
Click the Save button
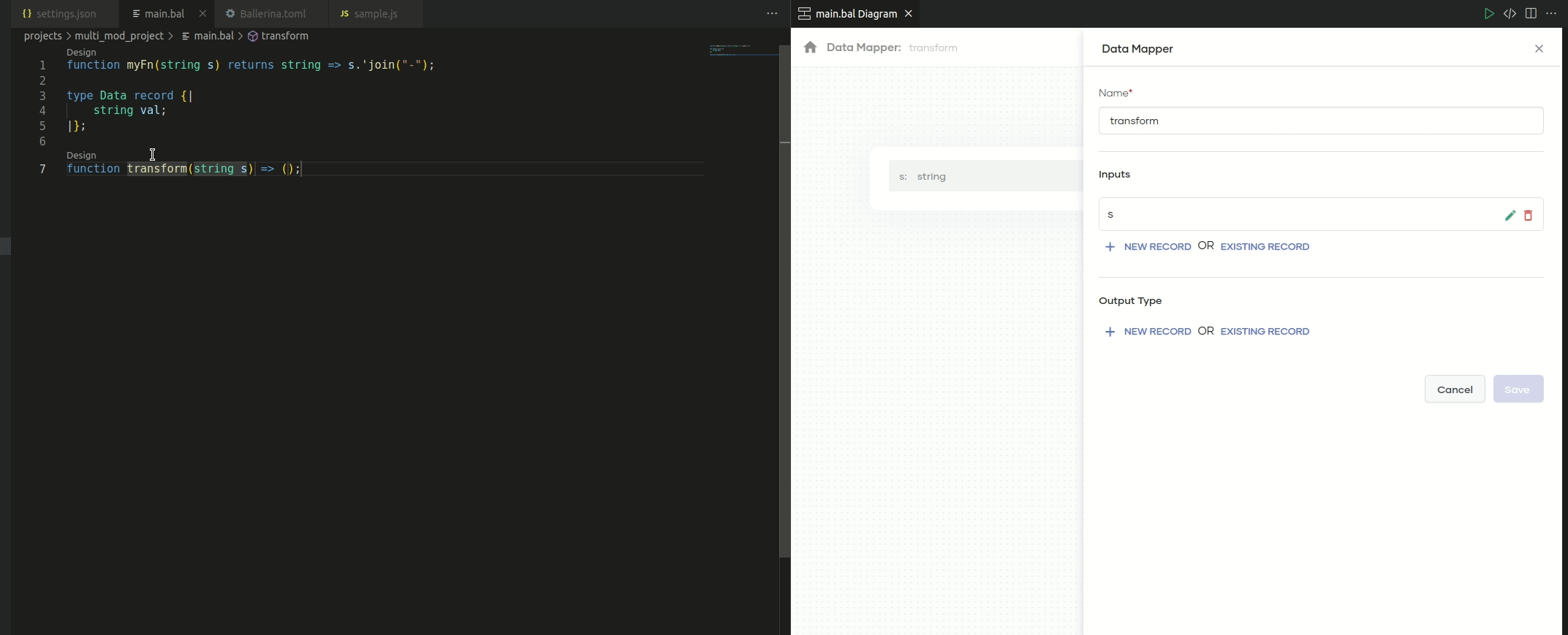[x=1518, y=389]
